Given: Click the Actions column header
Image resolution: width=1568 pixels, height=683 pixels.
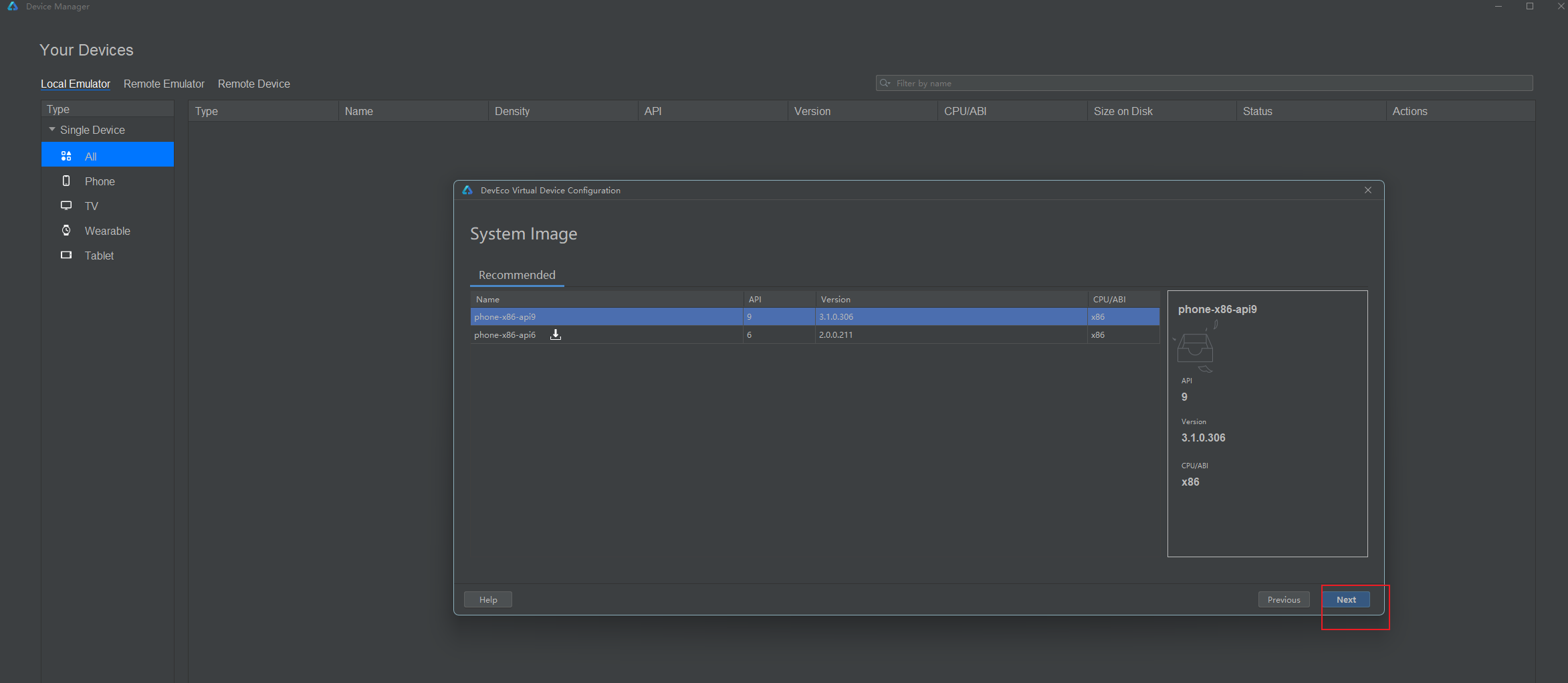Looking at the screenshot, I should tap(1461, 111).
